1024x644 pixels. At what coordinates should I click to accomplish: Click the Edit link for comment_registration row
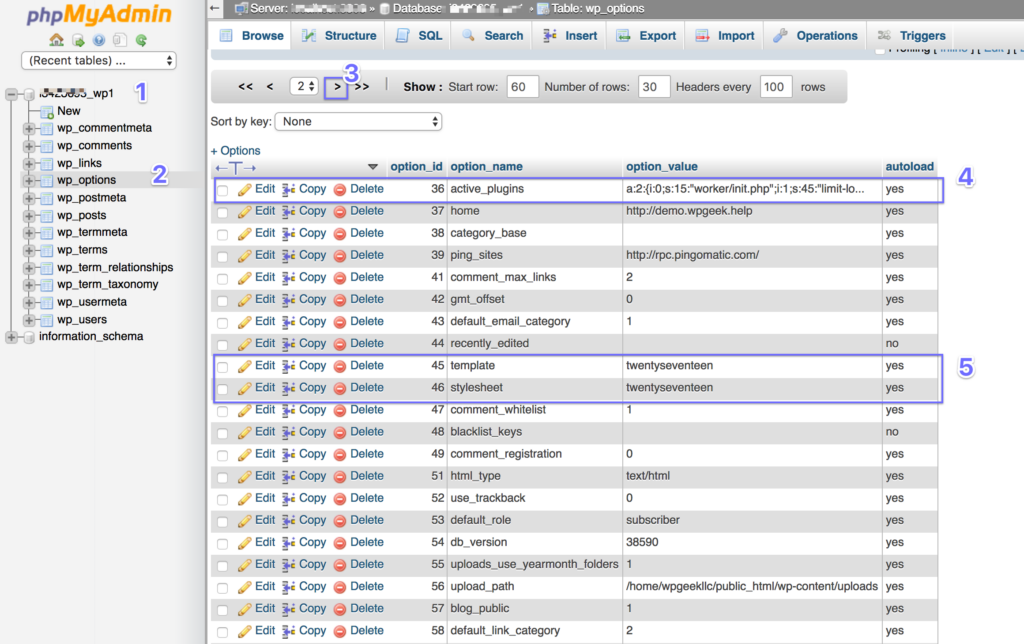coord(264,454)
